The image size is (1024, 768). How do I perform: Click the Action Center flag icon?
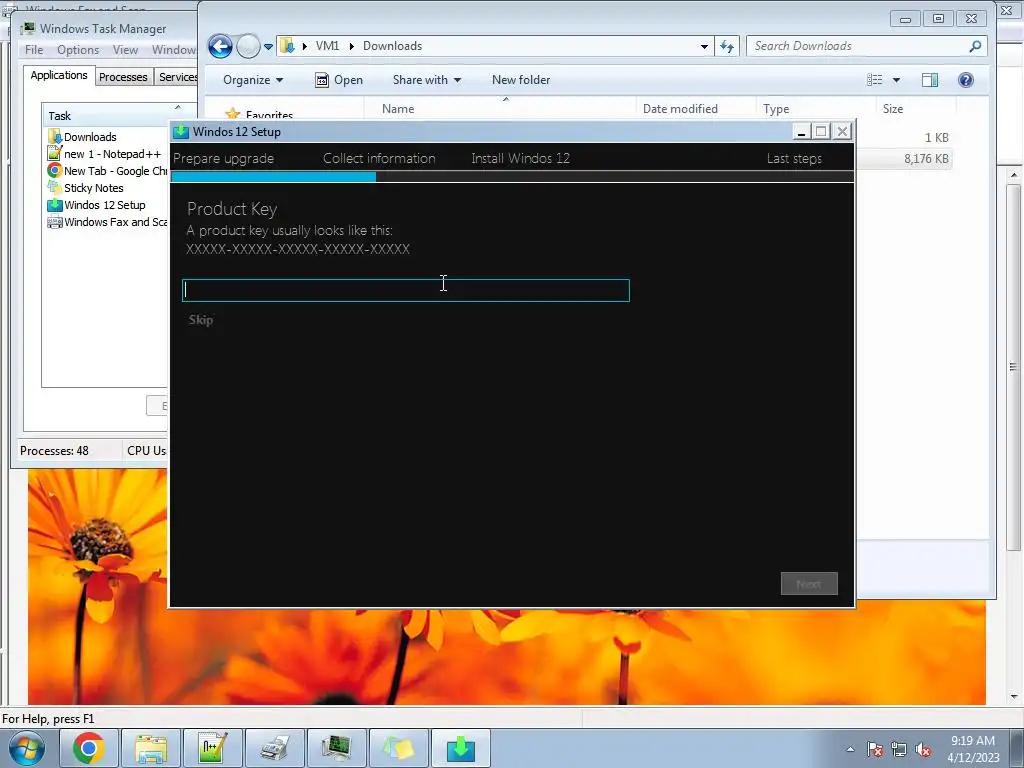(875, 749)
